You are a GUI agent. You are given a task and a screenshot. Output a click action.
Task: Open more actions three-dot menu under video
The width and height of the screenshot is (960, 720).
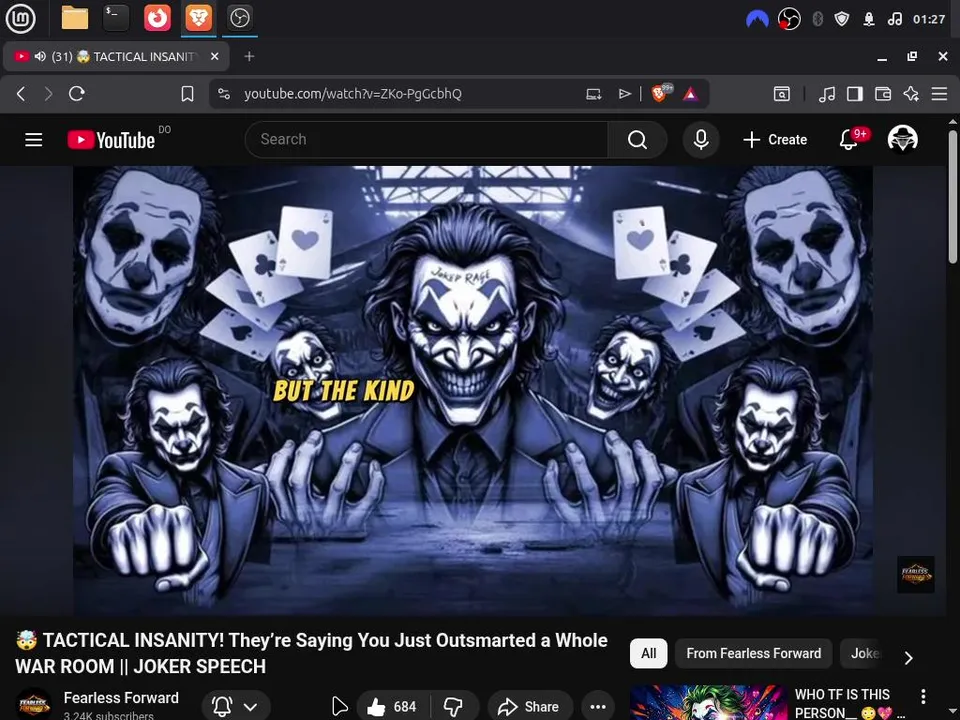tap(598, 707)
